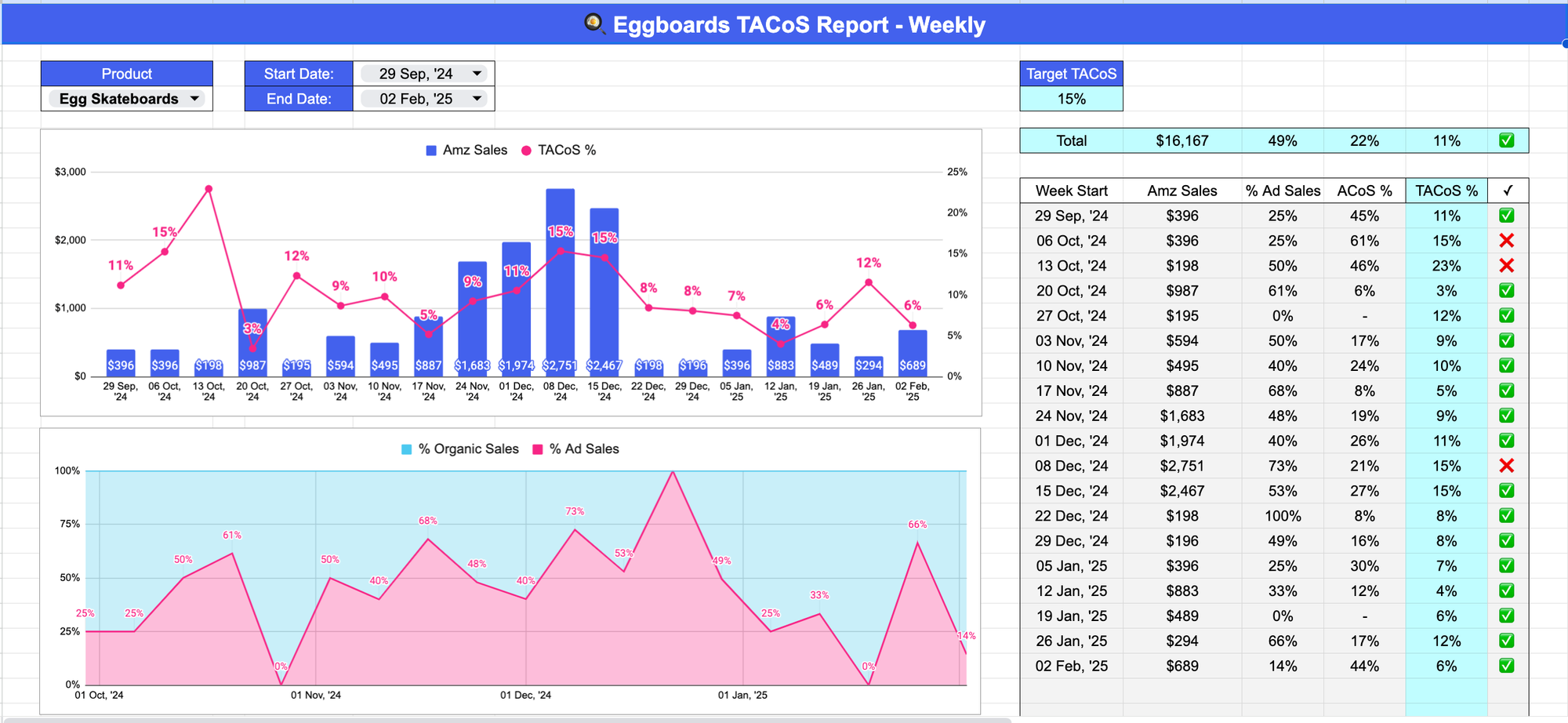The height and width of the screenshot is (723, 1568).
Task: Select the Product header cell
Action: pyautogui.click(x=126, y=74)
